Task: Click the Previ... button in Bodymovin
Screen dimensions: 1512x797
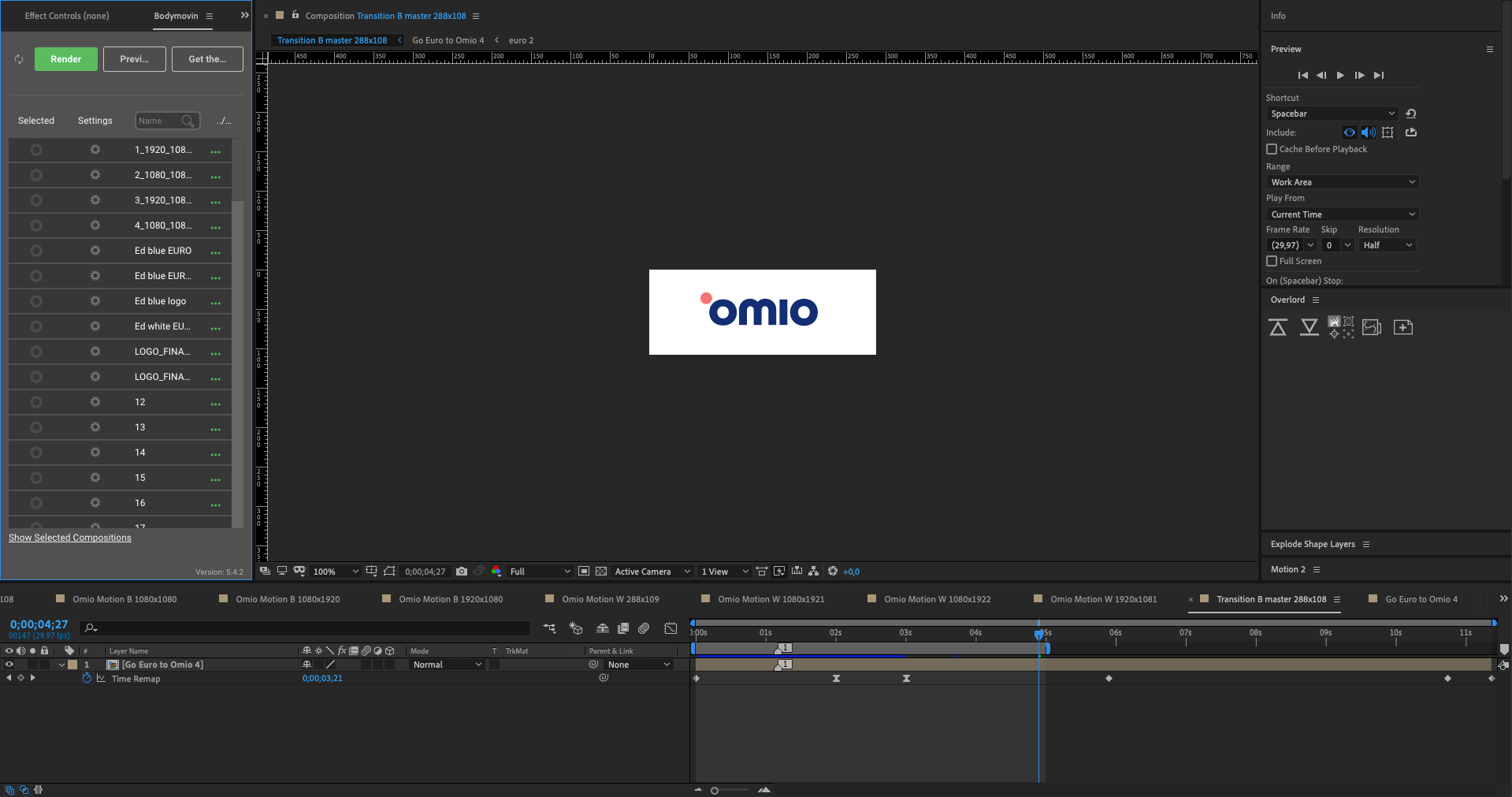Action: point(135,59)
